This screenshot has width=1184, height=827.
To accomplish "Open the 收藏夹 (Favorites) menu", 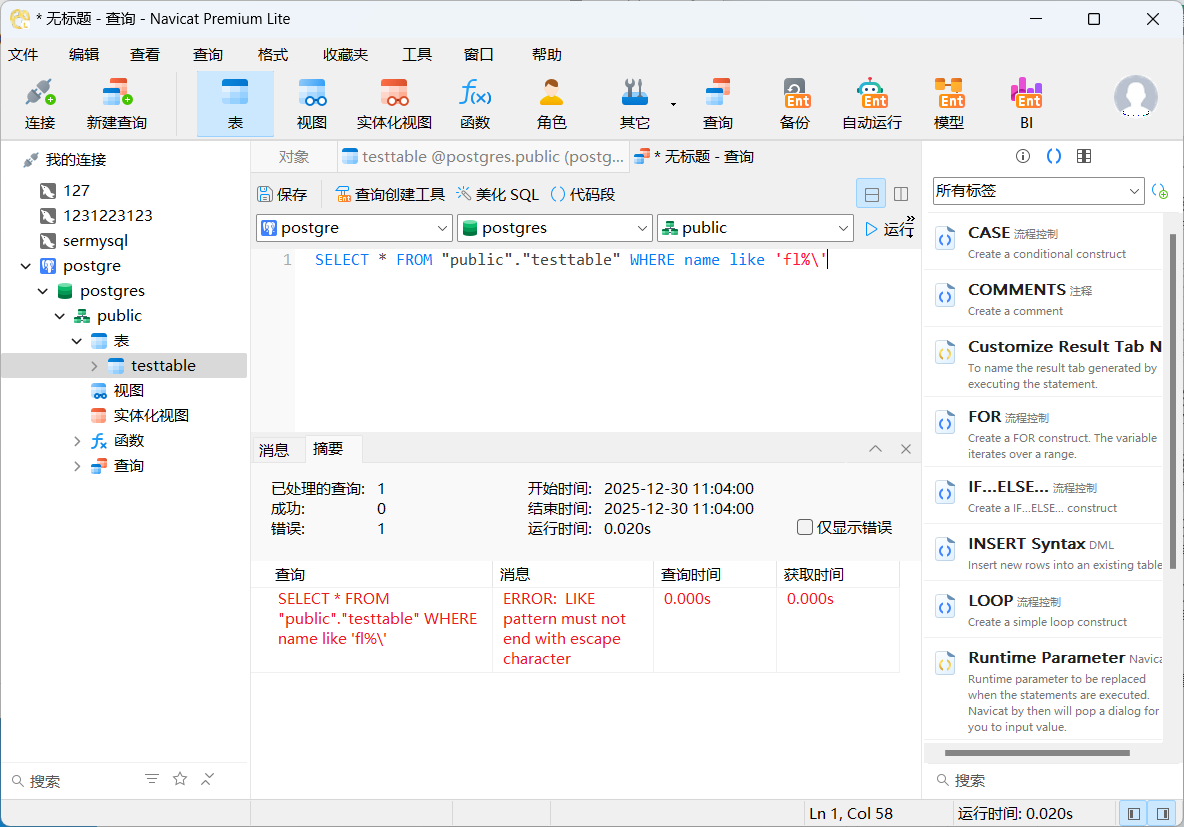I will (x=345, y=55).
